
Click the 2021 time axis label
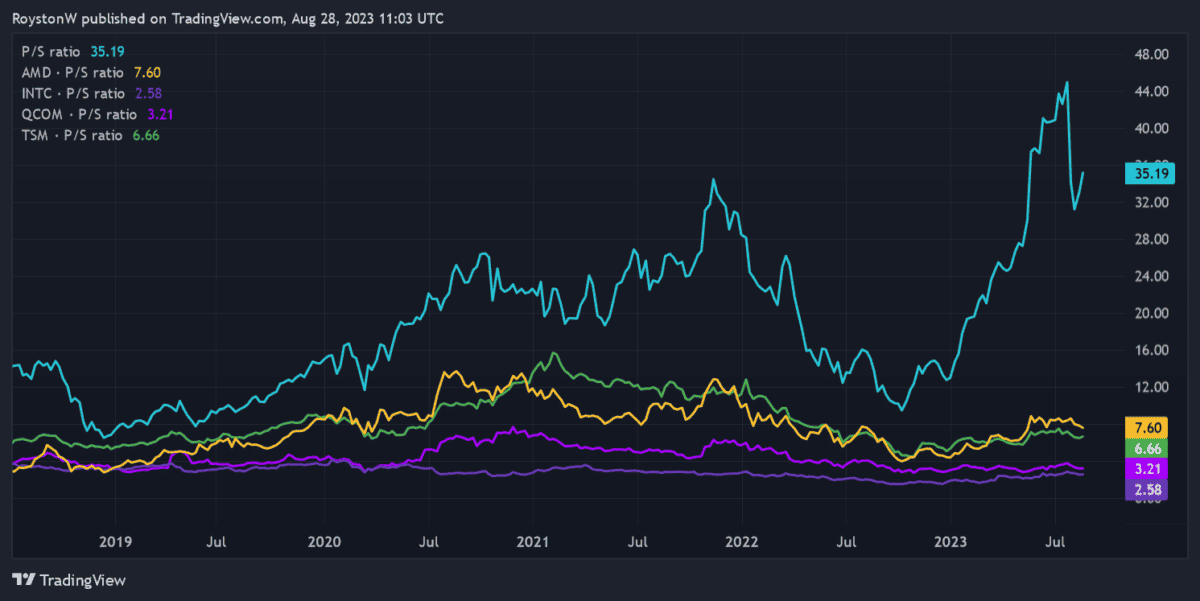(533, 541)
